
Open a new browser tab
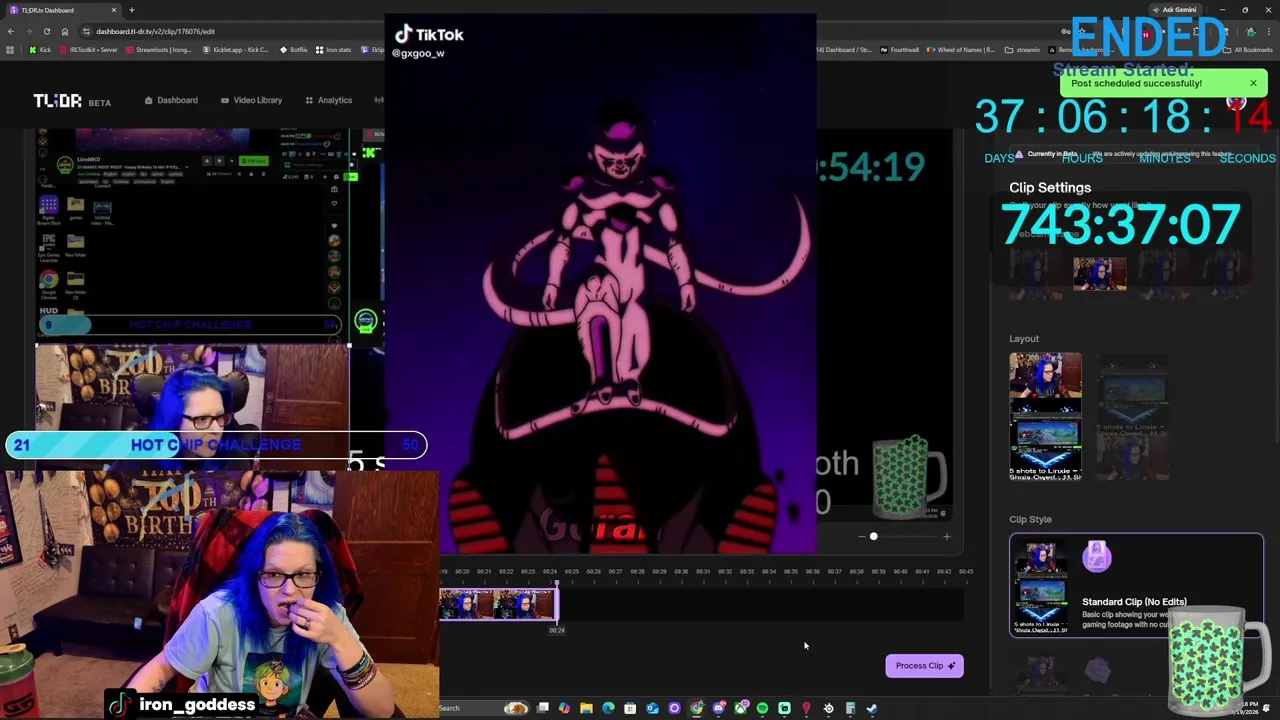coord(131,10)
